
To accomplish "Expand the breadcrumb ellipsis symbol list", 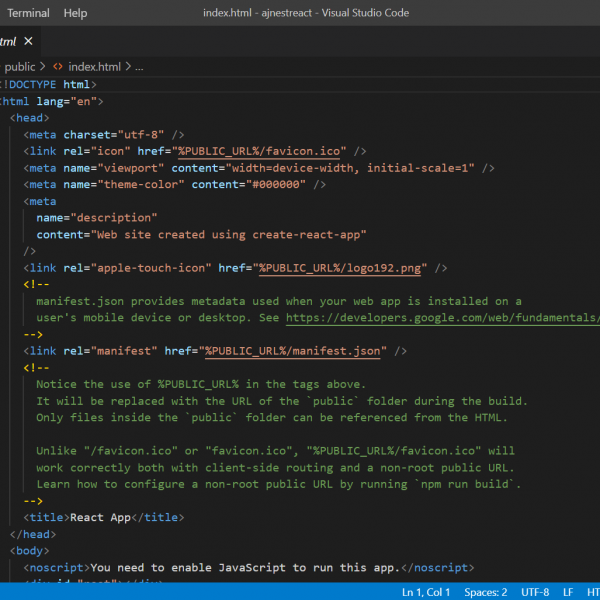I will (x=139, y=67).
